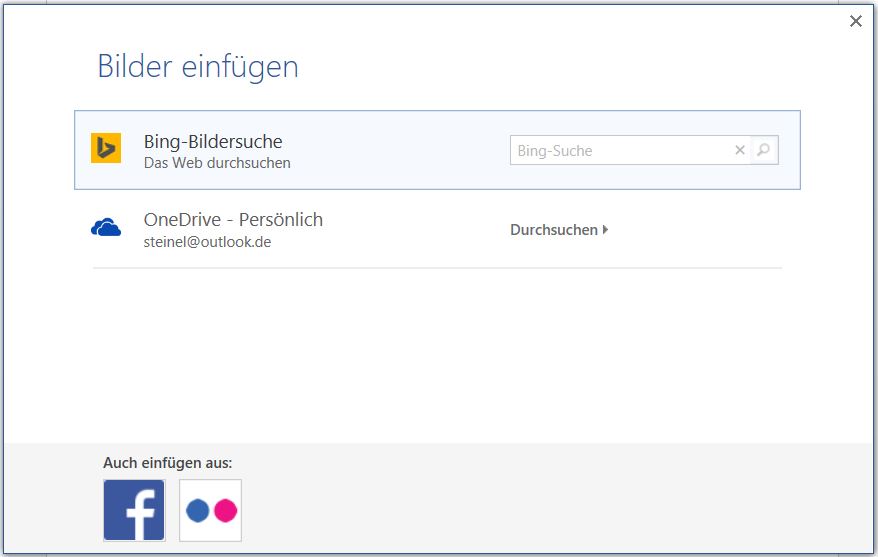Click the Auch einfügen aus label
The width and height of the screenshot is (878, 557).
pos(167,463)
